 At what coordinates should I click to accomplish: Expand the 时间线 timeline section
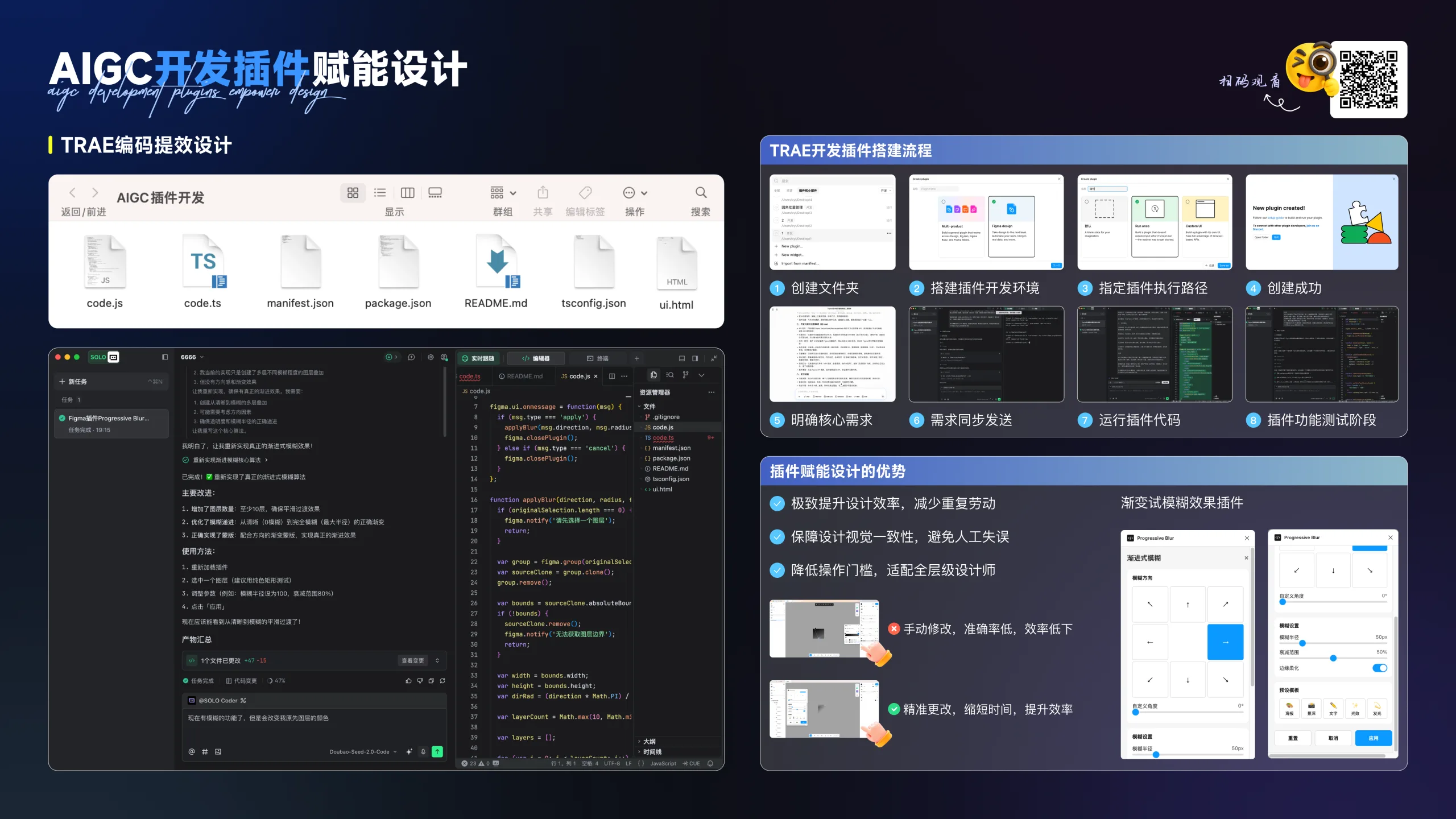pyautogui.click(x=650, y=752)
